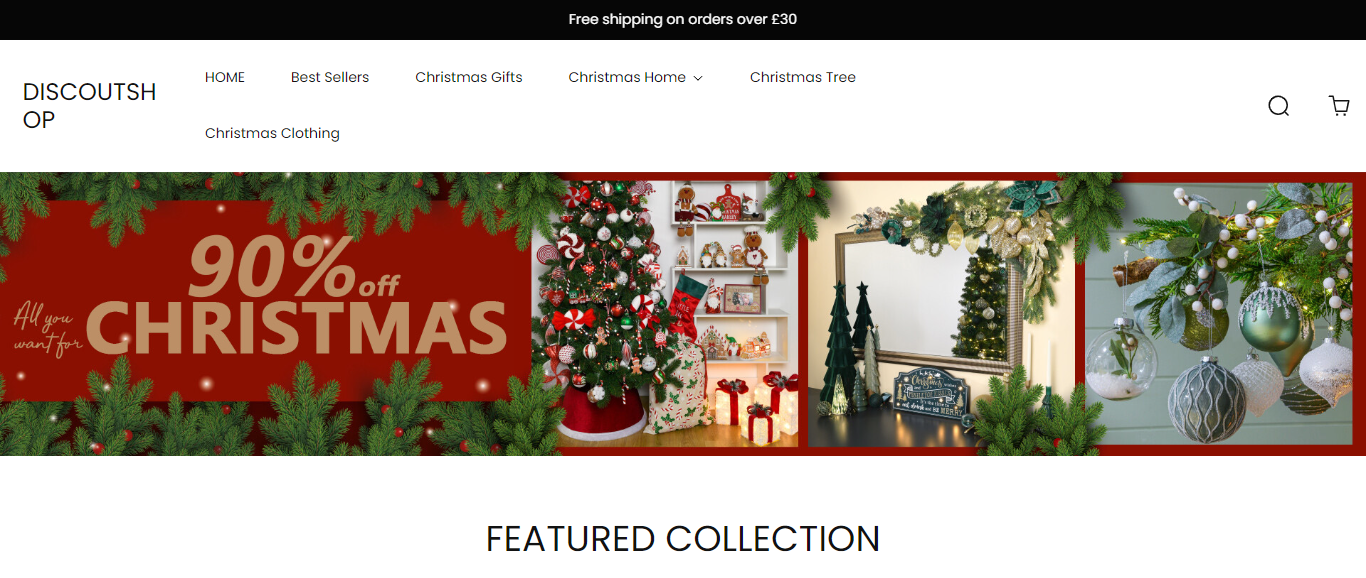Expand the Christmas Home chevron arrow
The width and height of the screenshot is (1366, 578).
698,78
